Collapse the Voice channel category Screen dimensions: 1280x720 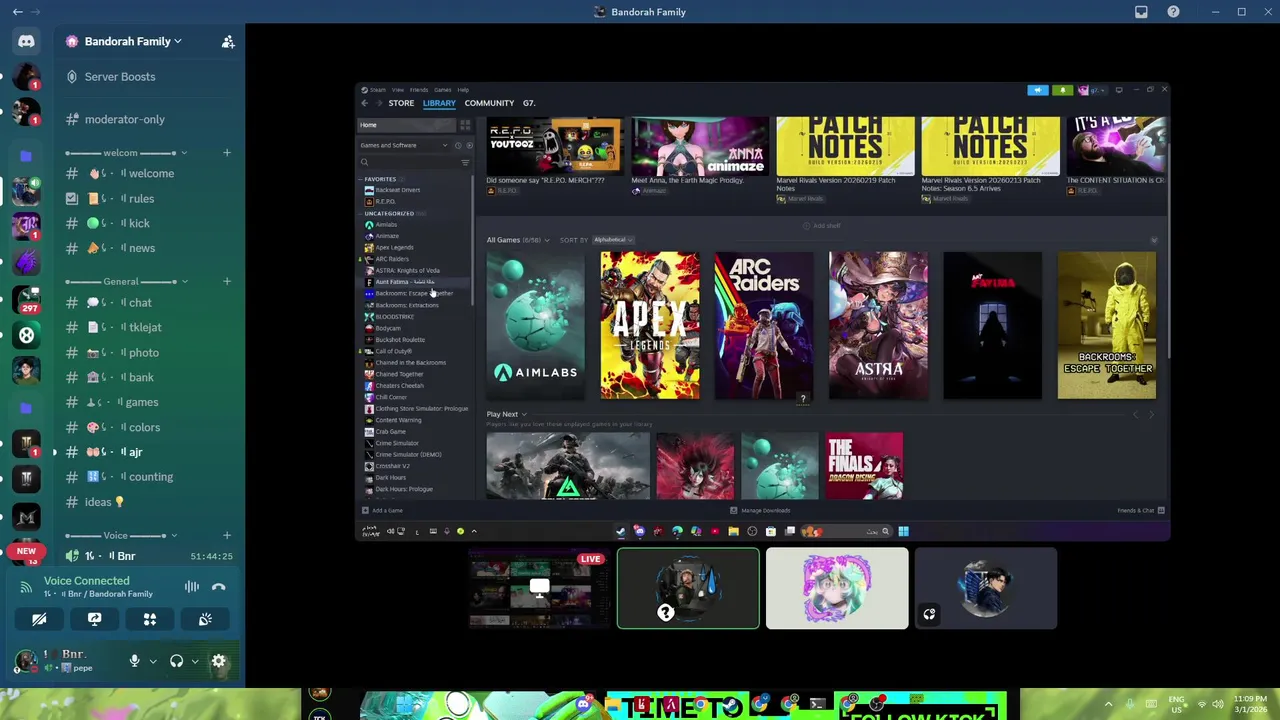pyautogui.click(x=120, y=536)
